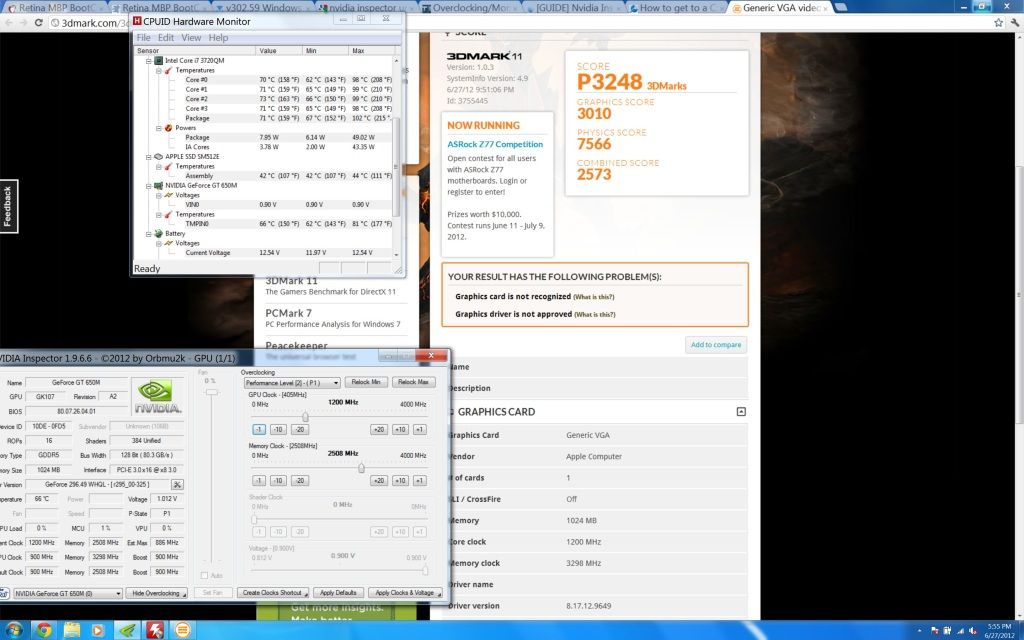The height and width of the screenshot is (640, 1024).
Task: Open the Help menu in Hardware Monitor
Action: (218, 38)
